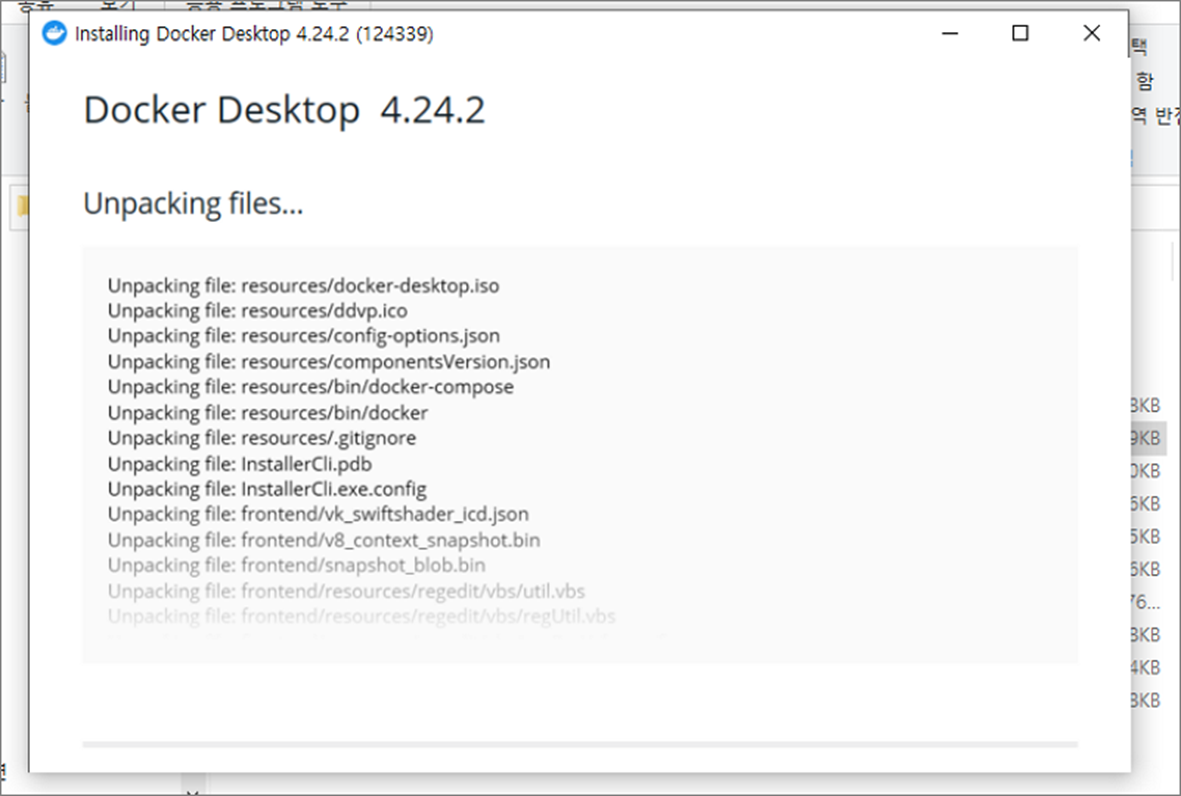Select the frontend/v8_context_snapshot.bin log line
This screenshot has width=1181, height=796.
(324, 541)
